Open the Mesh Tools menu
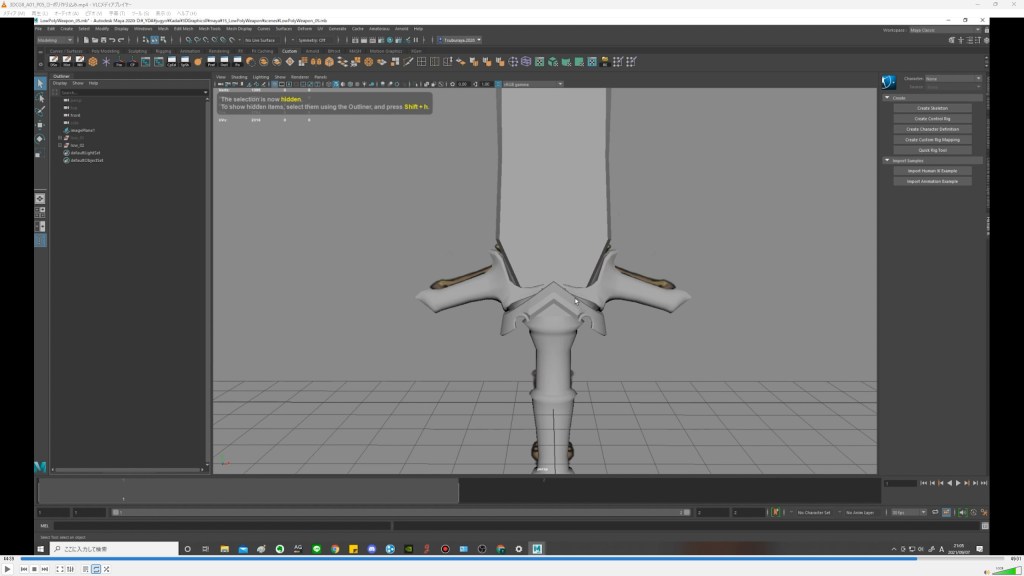This screenshot has width=1024, height=576. [x=209, y=29]
